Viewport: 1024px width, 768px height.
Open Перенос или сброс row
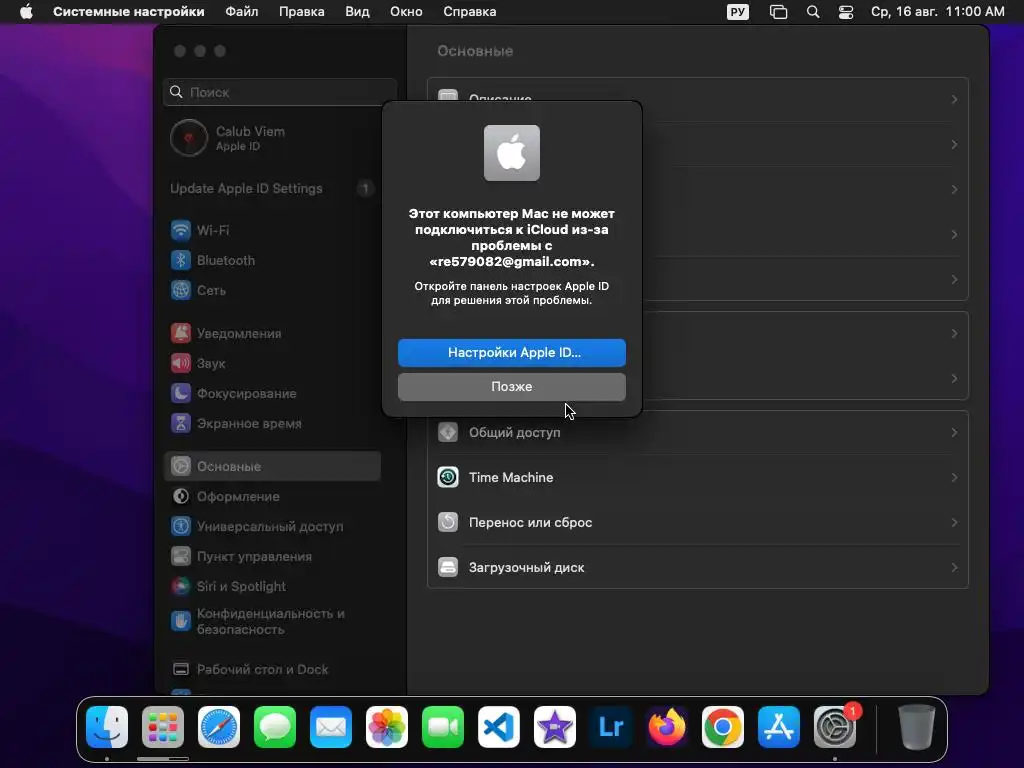(x=697, y=522)
